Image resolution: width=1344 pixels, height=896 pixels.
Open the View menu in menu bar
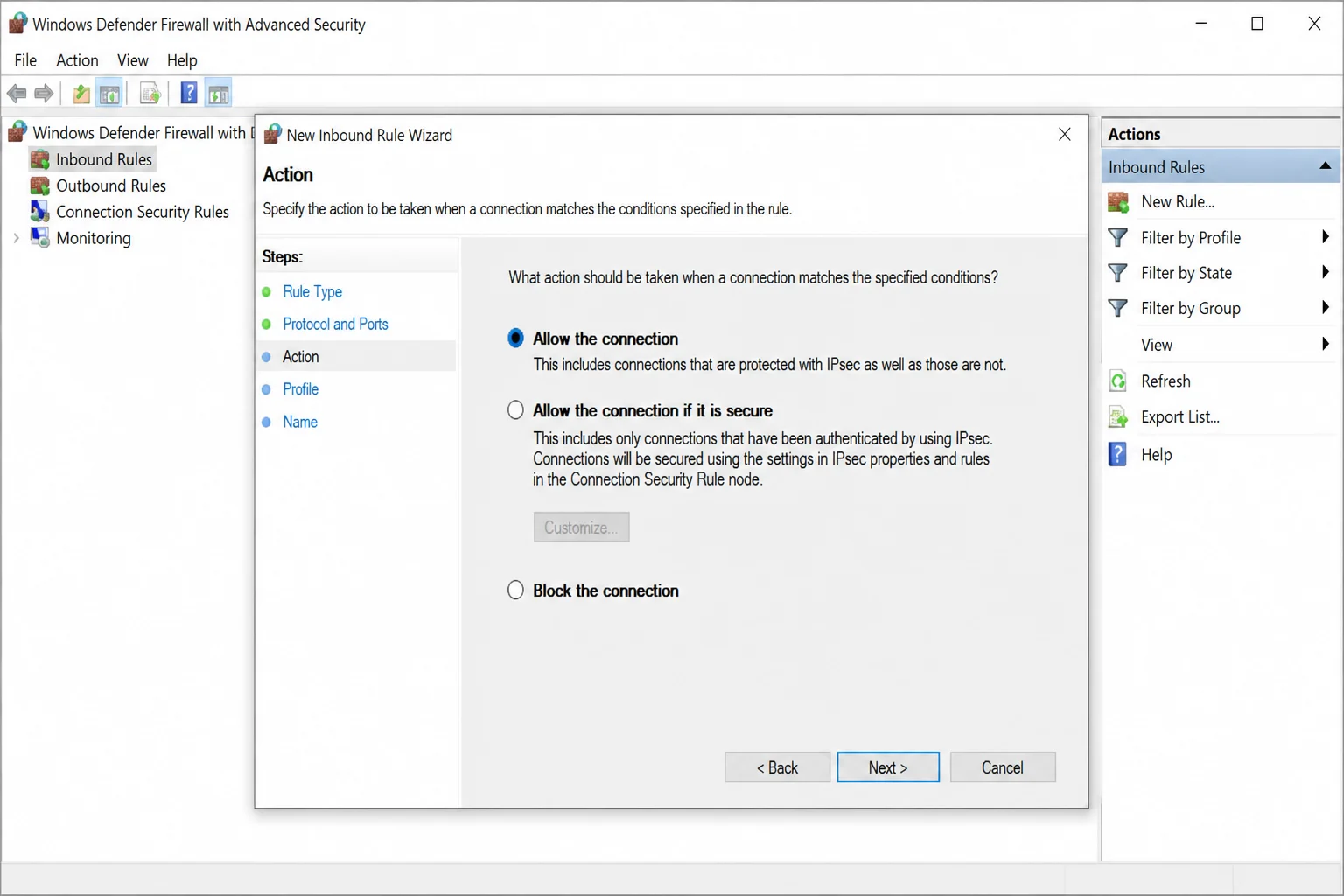click(133, 60)
